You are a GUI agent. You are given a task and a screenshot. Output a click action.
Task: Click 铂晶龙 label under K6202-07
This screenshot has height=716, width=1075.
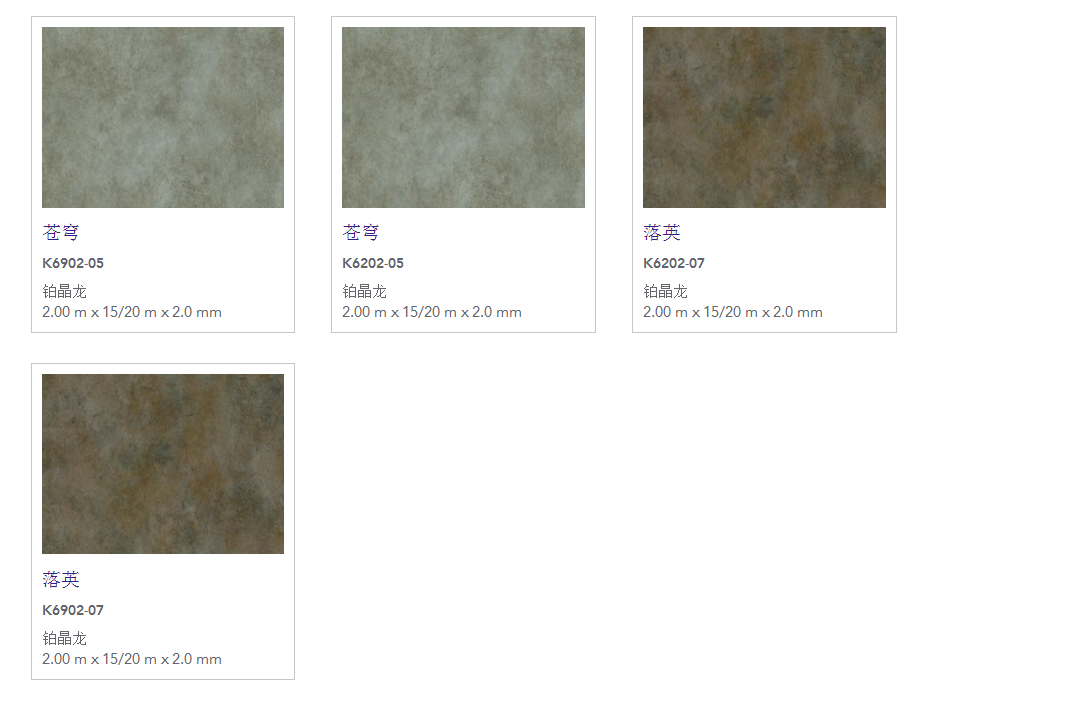pos(666,292)
